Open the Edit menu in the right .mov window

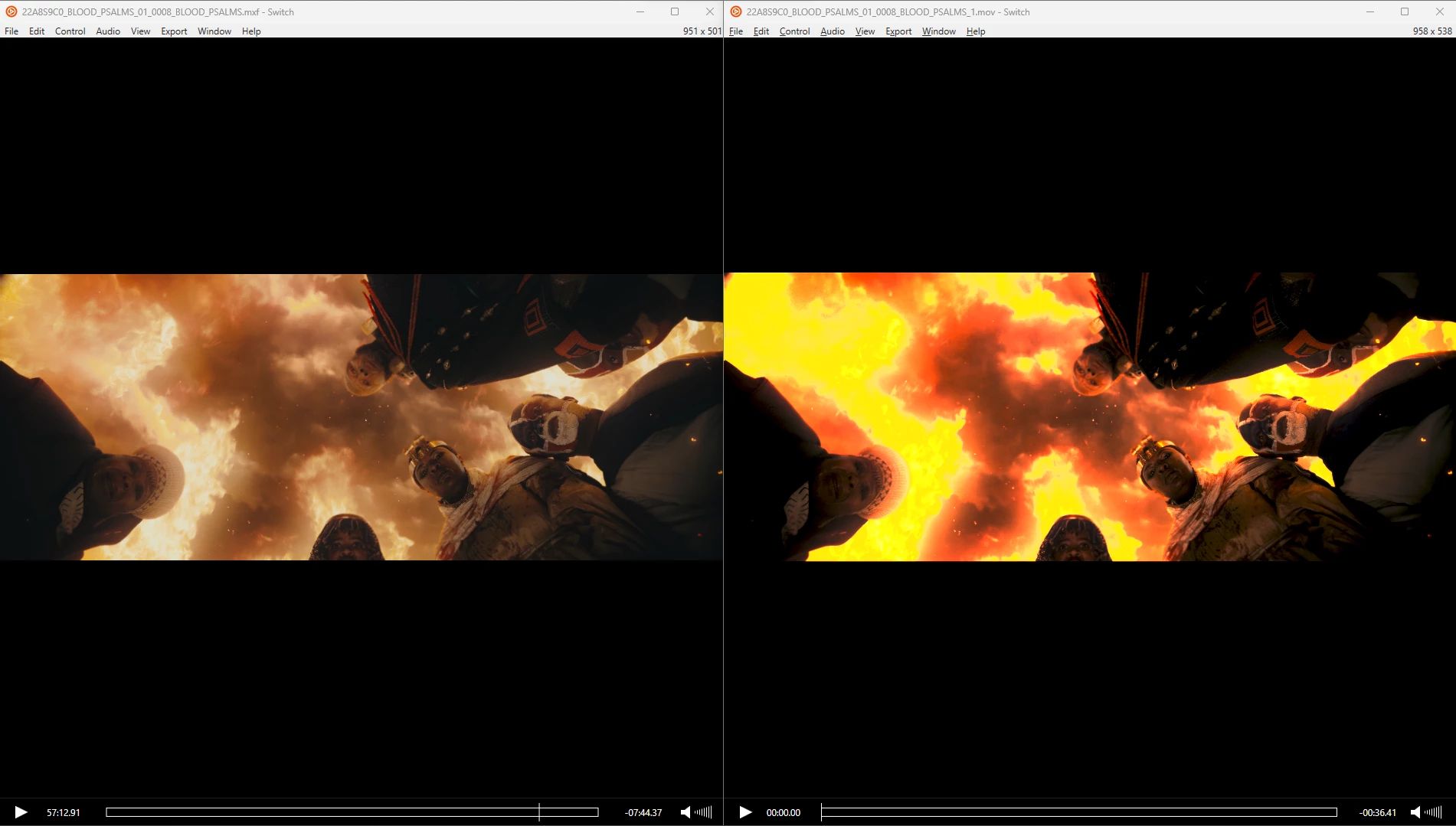761,31
